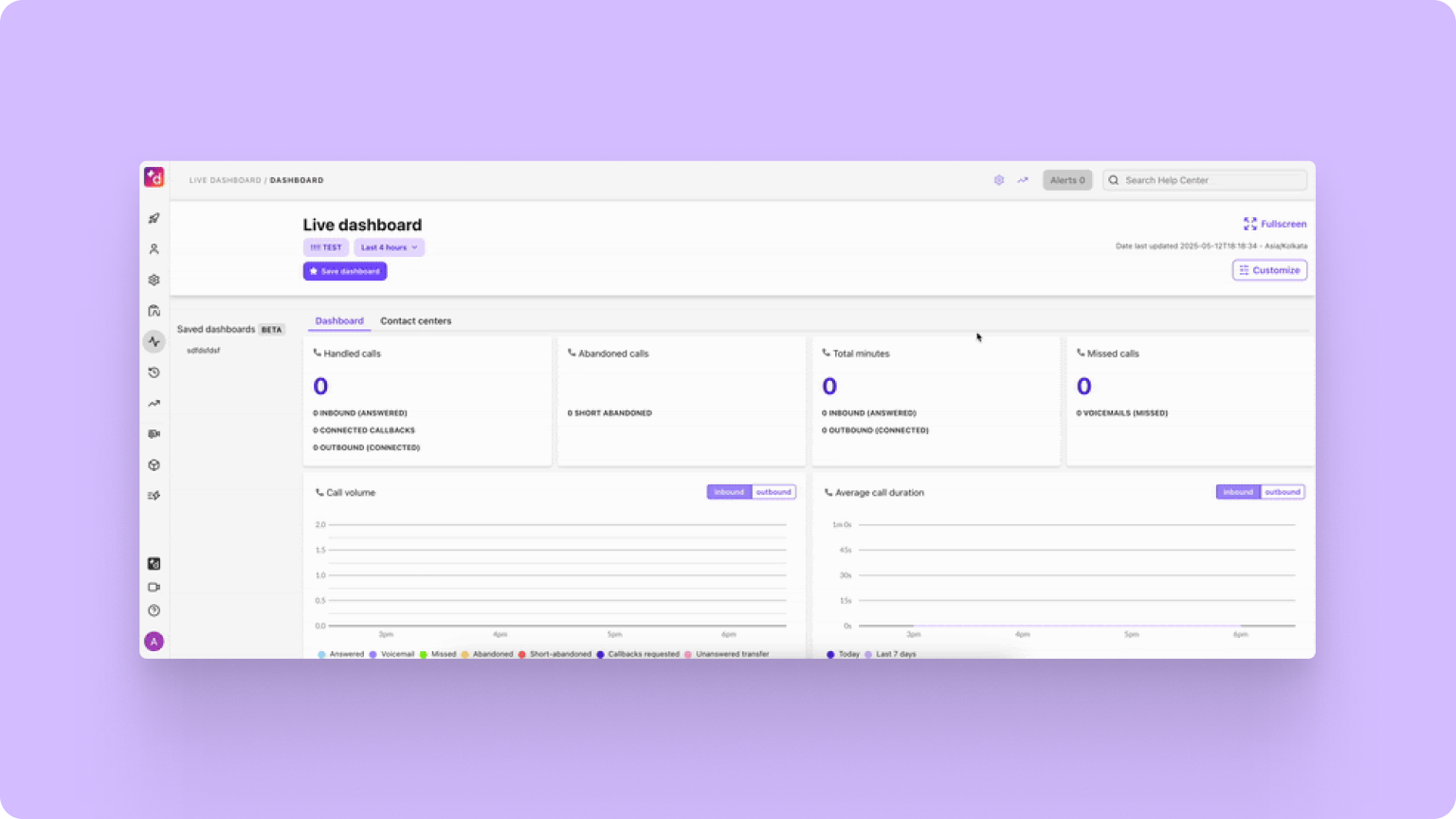Switch to the Contact centers tab

point(415,320)
